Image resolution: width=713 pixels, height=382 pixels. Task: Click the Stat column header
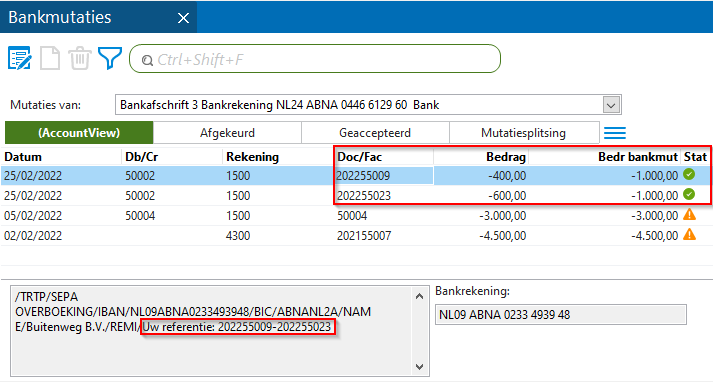tap(695, 157)
